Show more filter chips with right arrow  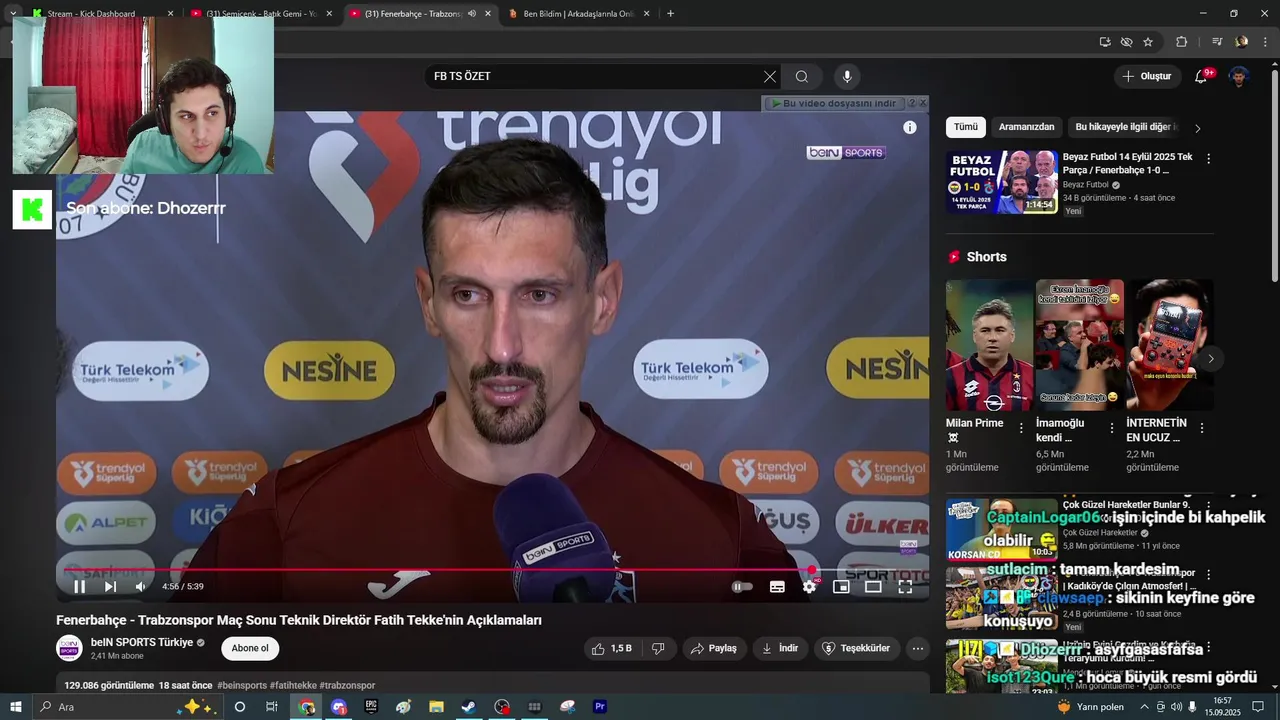[x=1197, y=128]
